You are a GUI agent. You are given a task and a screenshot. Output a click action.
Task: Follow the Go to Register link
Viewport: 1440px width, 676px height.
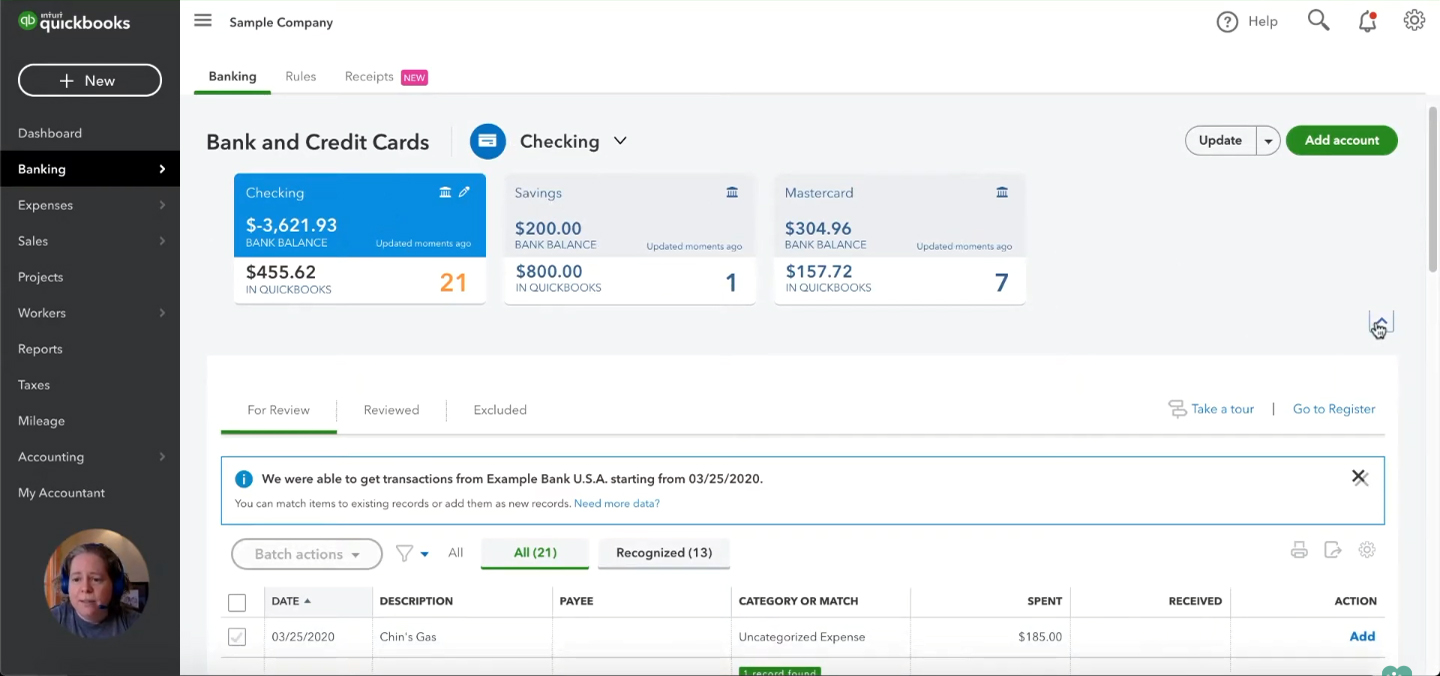pyautogui.click(x=1334, y=409)
